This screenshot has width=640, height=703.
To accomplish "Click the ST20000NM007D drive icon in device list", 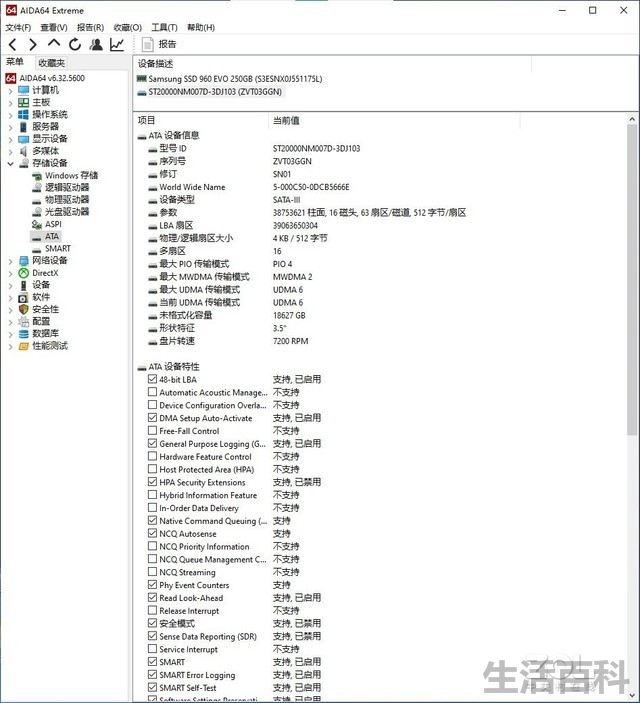I will coord(142,92).
